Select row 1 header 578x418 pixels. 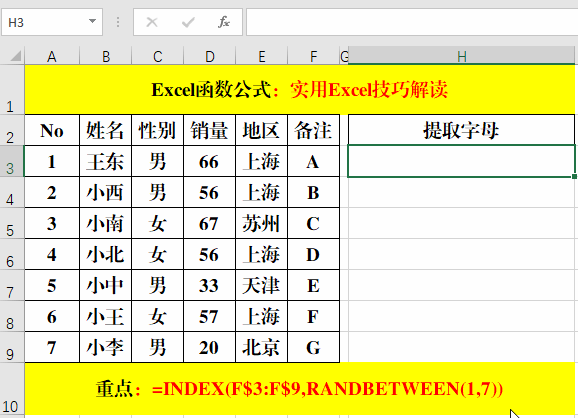(x=12, y=90)
